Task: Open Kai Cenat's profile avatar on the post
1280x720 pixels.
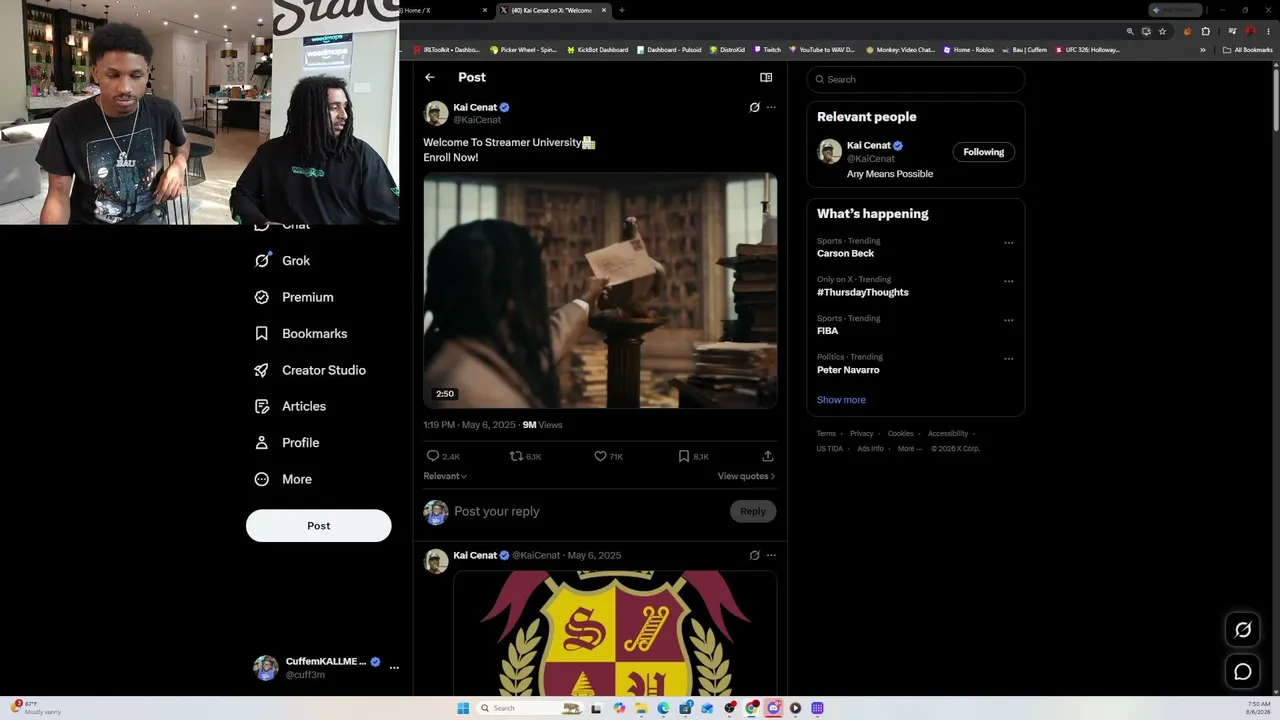Action: (x=436, y=113)
